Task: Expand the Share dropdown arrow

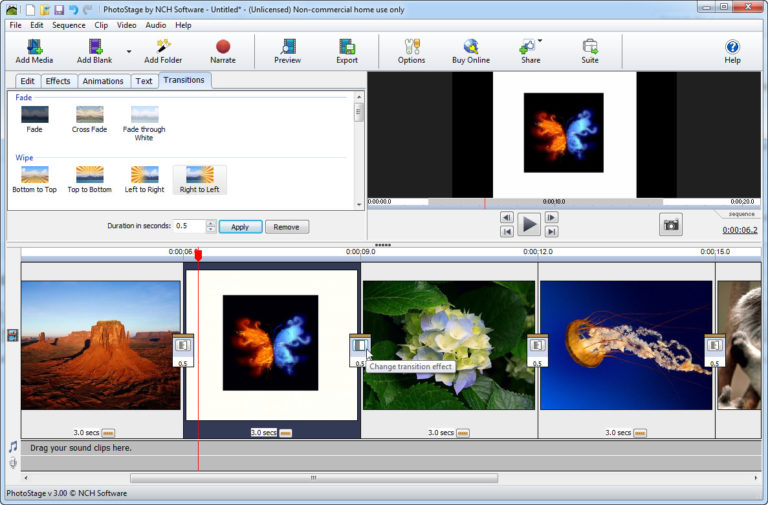Action: click(x=541, y=42)
